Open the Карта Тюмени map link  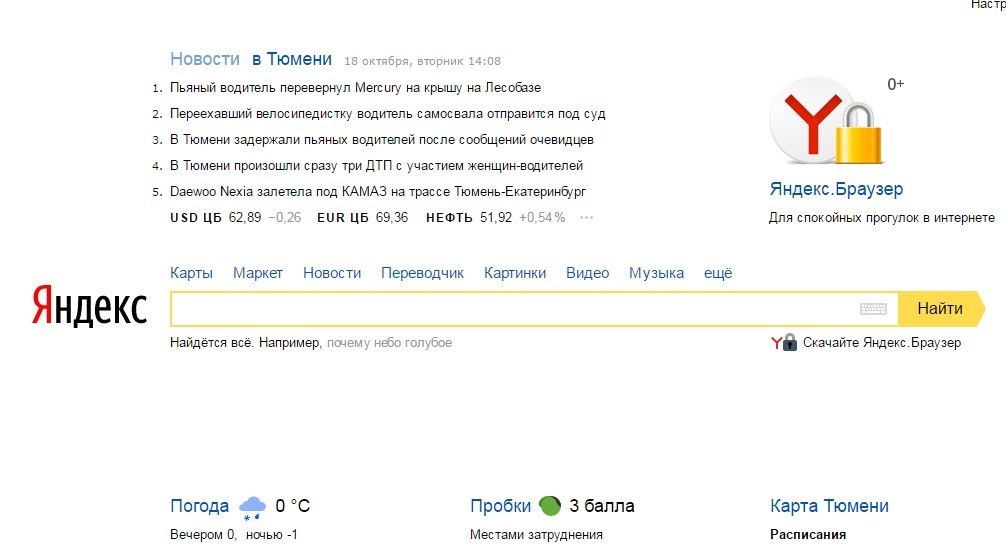(829, 506)
